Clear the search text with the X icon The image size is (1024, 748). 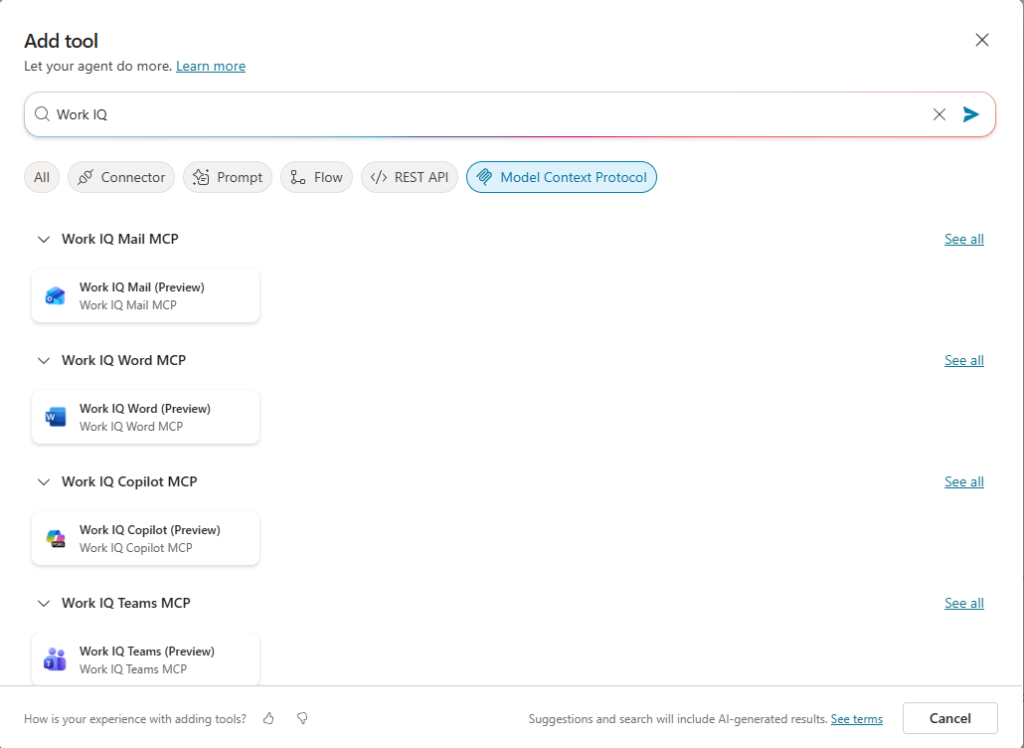(939, 114)
